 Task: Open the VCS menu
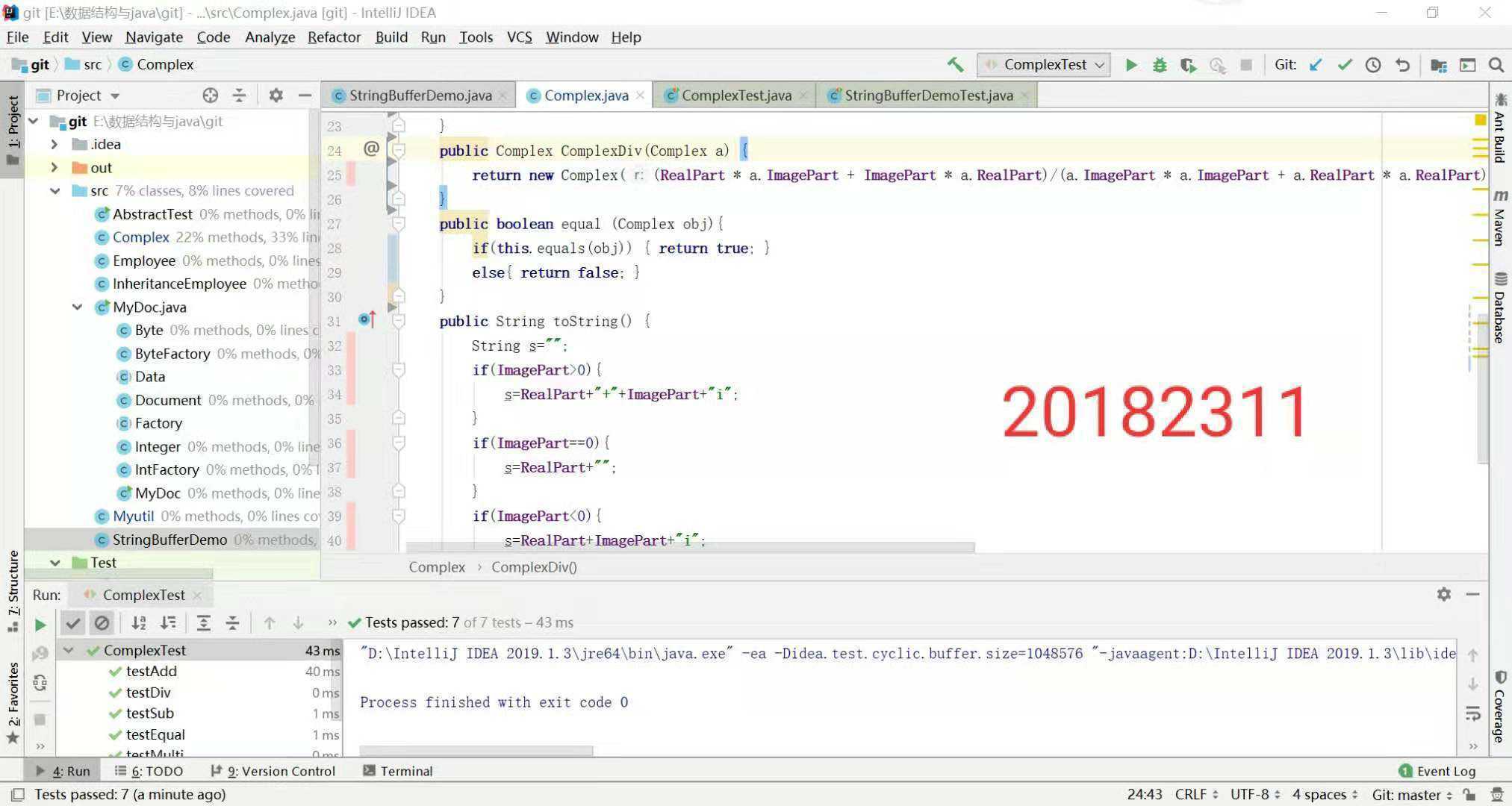tap(519, 37)
